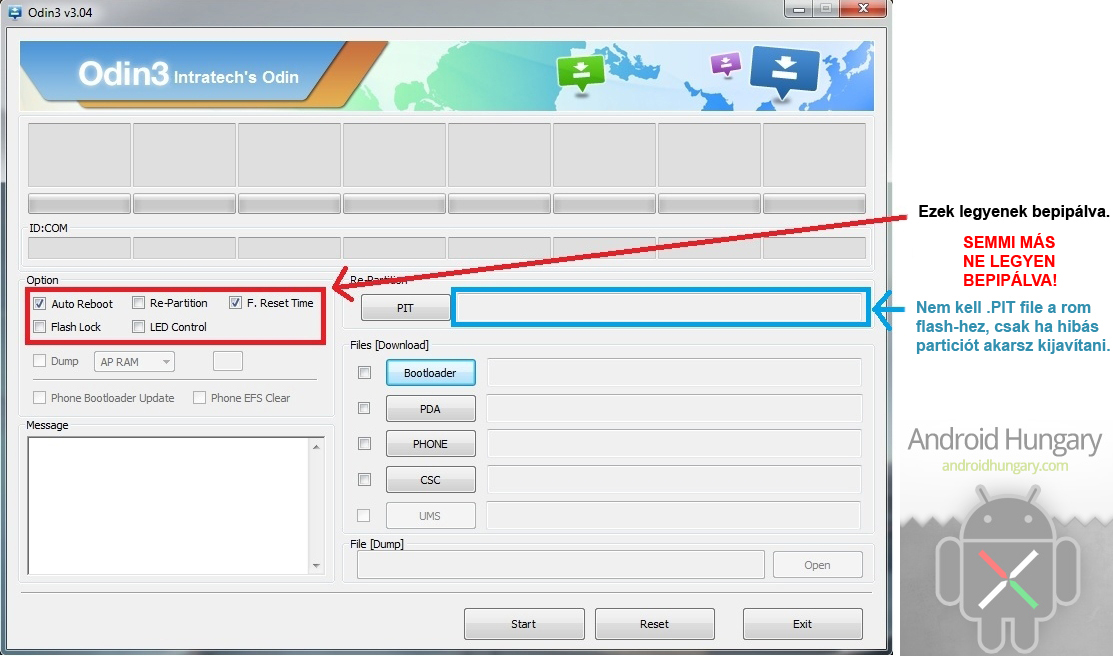Click the CSC file button

click(x=430, y=480)
